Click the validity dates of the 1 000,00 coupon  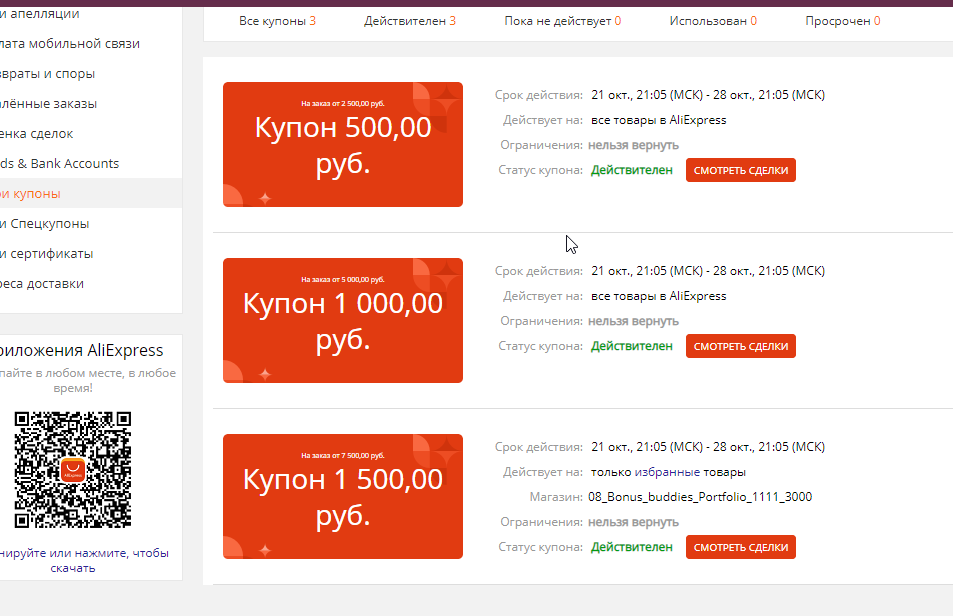708,271
